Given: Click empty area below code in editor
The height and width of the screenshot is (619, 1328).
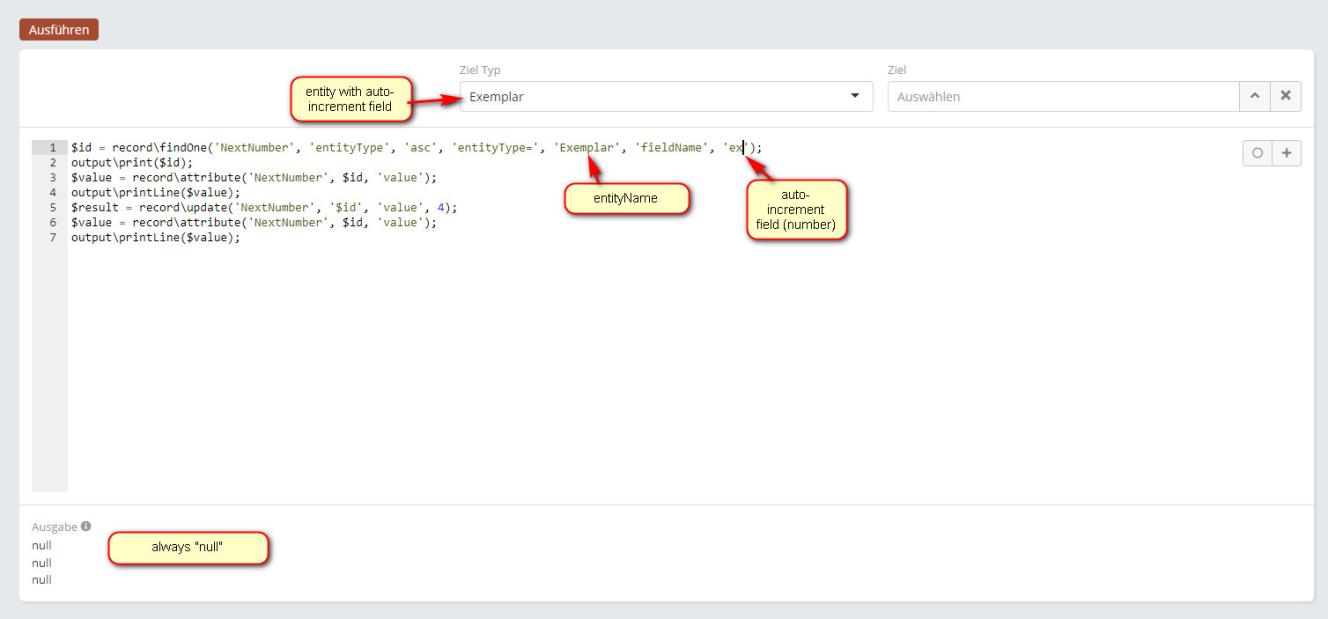Looking at the screenshot, I should (x=600, y=380).
